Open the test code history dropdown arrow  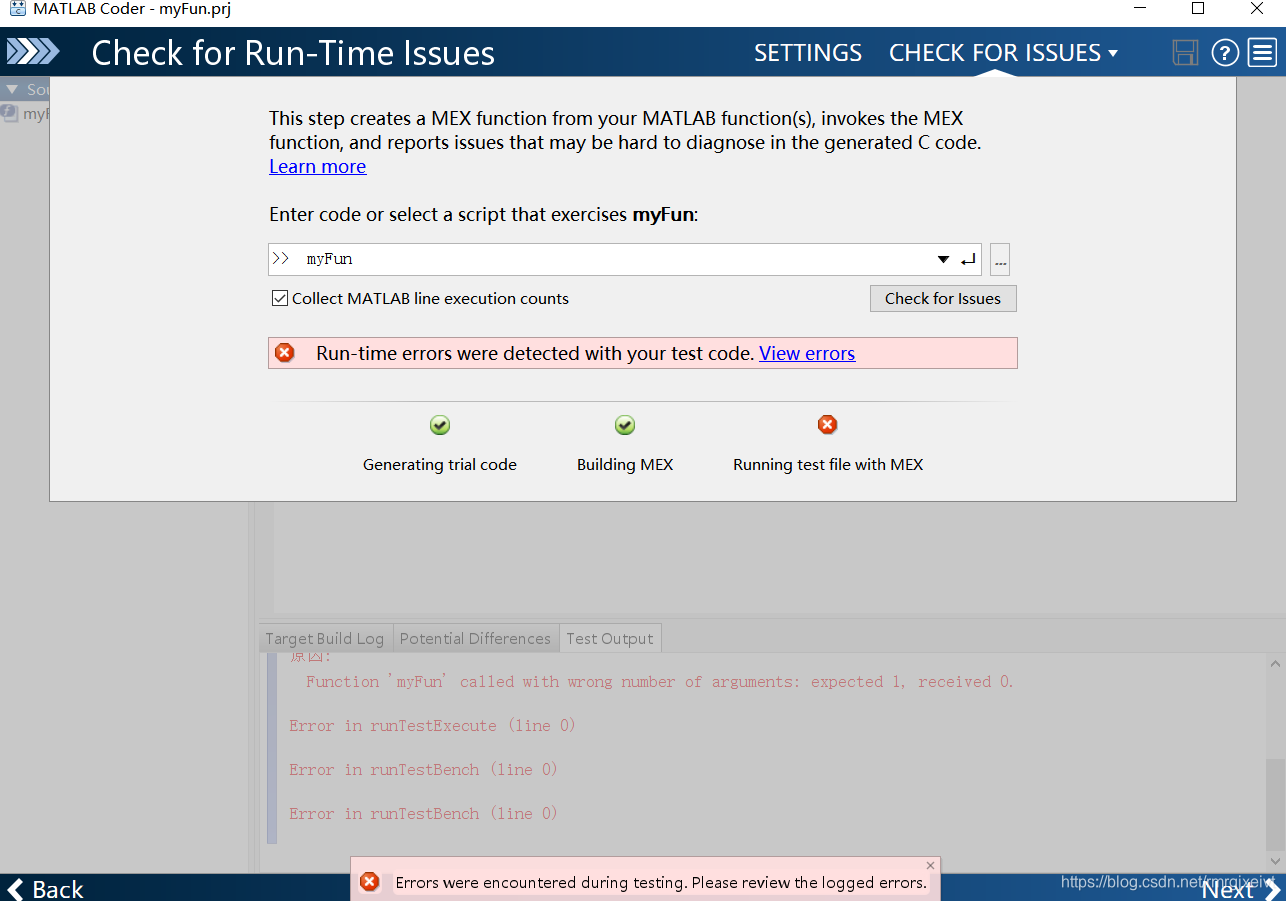click(943, 260)
